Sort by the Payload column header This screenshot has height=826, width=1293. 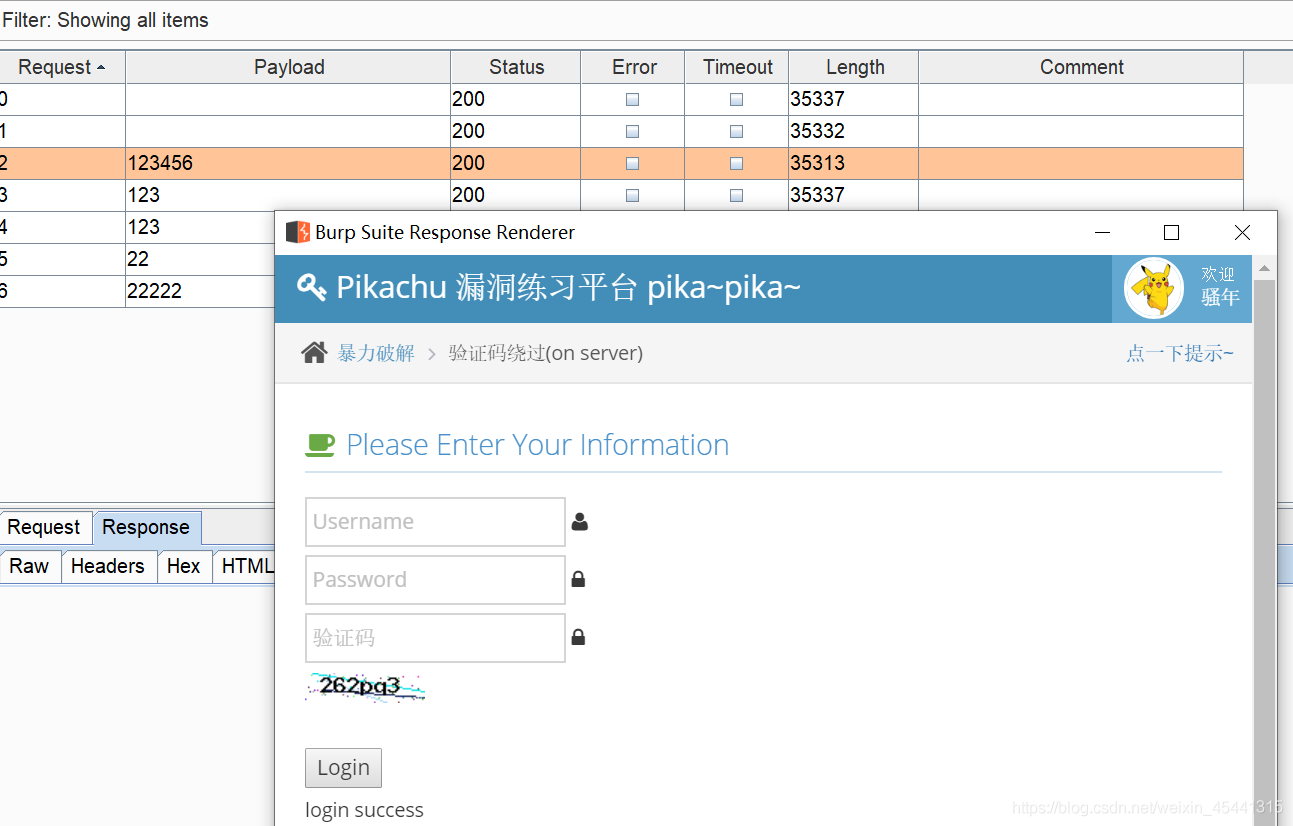(288, 67)
